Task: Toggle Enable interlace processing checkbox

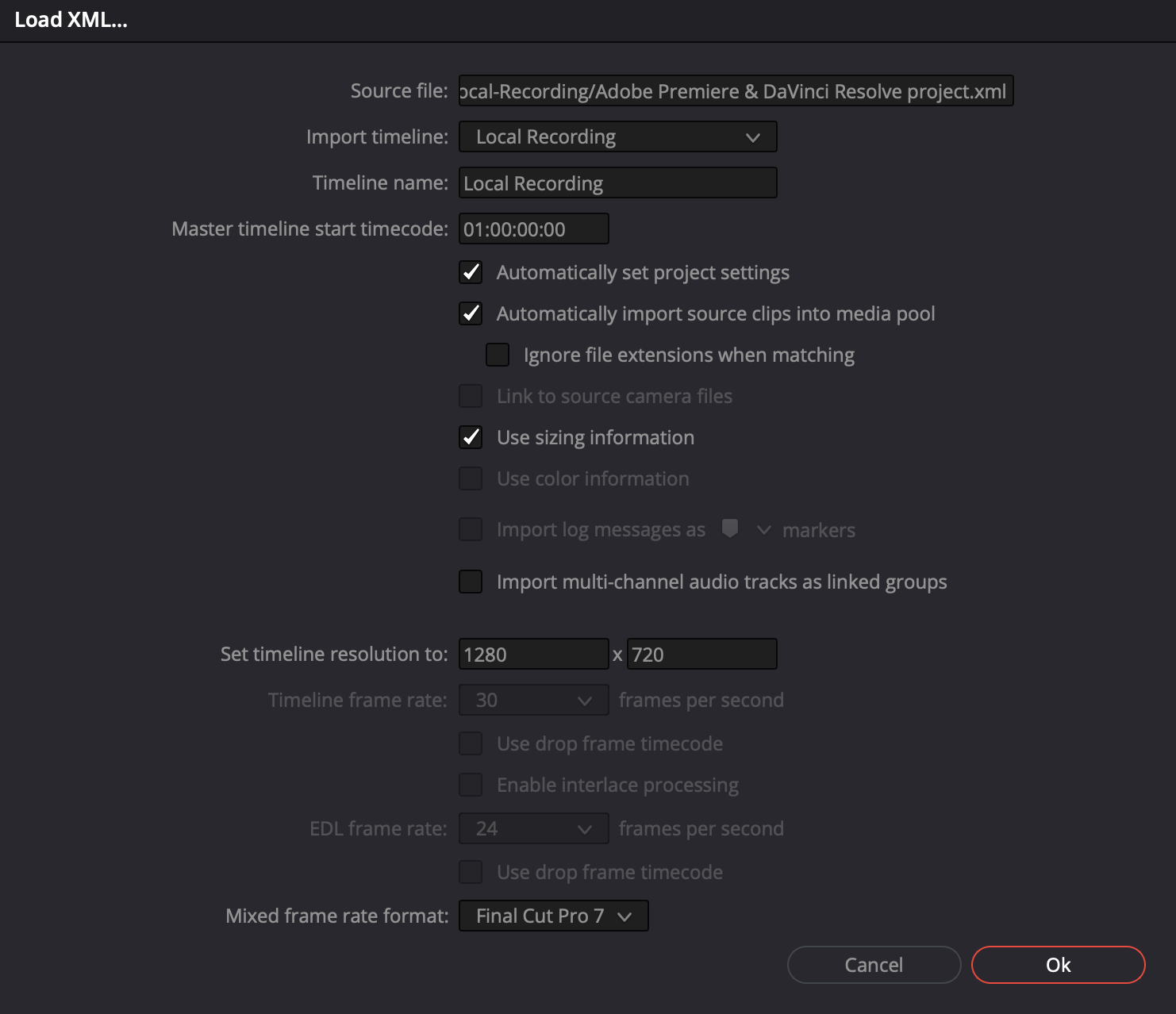Action: [x=471, y=785]
